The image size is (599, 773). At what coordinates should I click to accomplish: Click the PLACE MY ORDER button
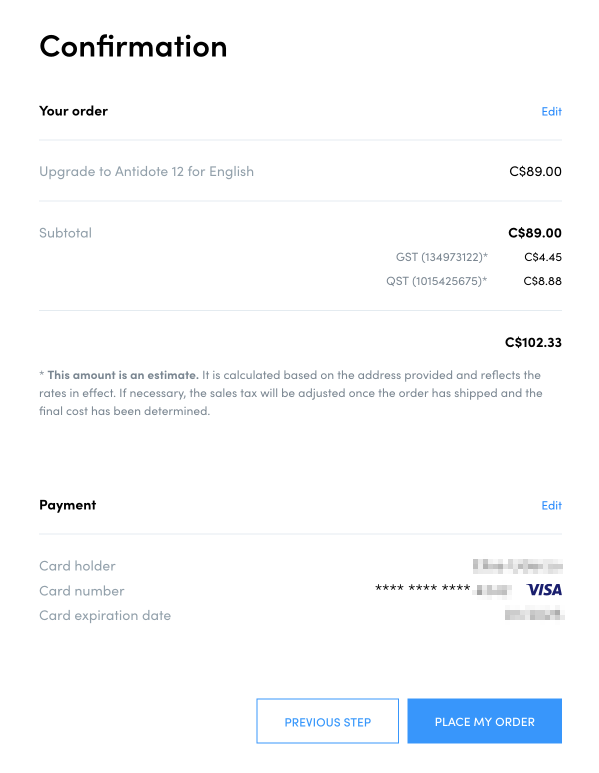484,721
